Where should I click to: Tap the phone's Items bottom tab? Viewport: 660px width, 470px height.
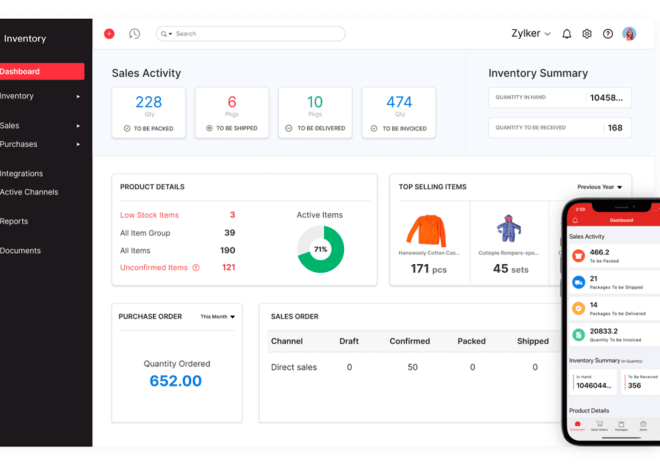(643, 426)
